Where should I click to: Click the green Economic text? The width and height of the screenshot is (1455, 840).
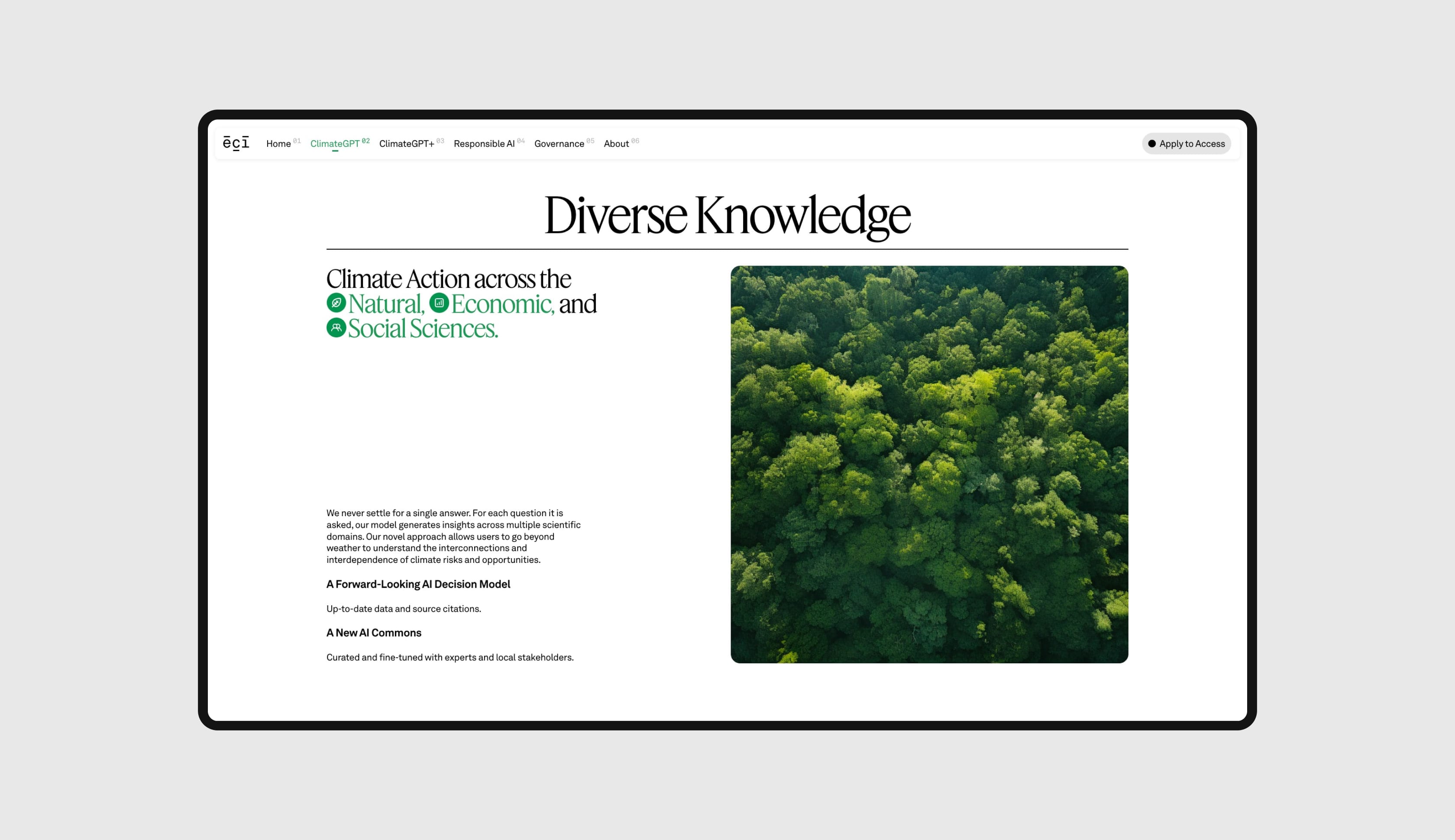pos(502,304)
